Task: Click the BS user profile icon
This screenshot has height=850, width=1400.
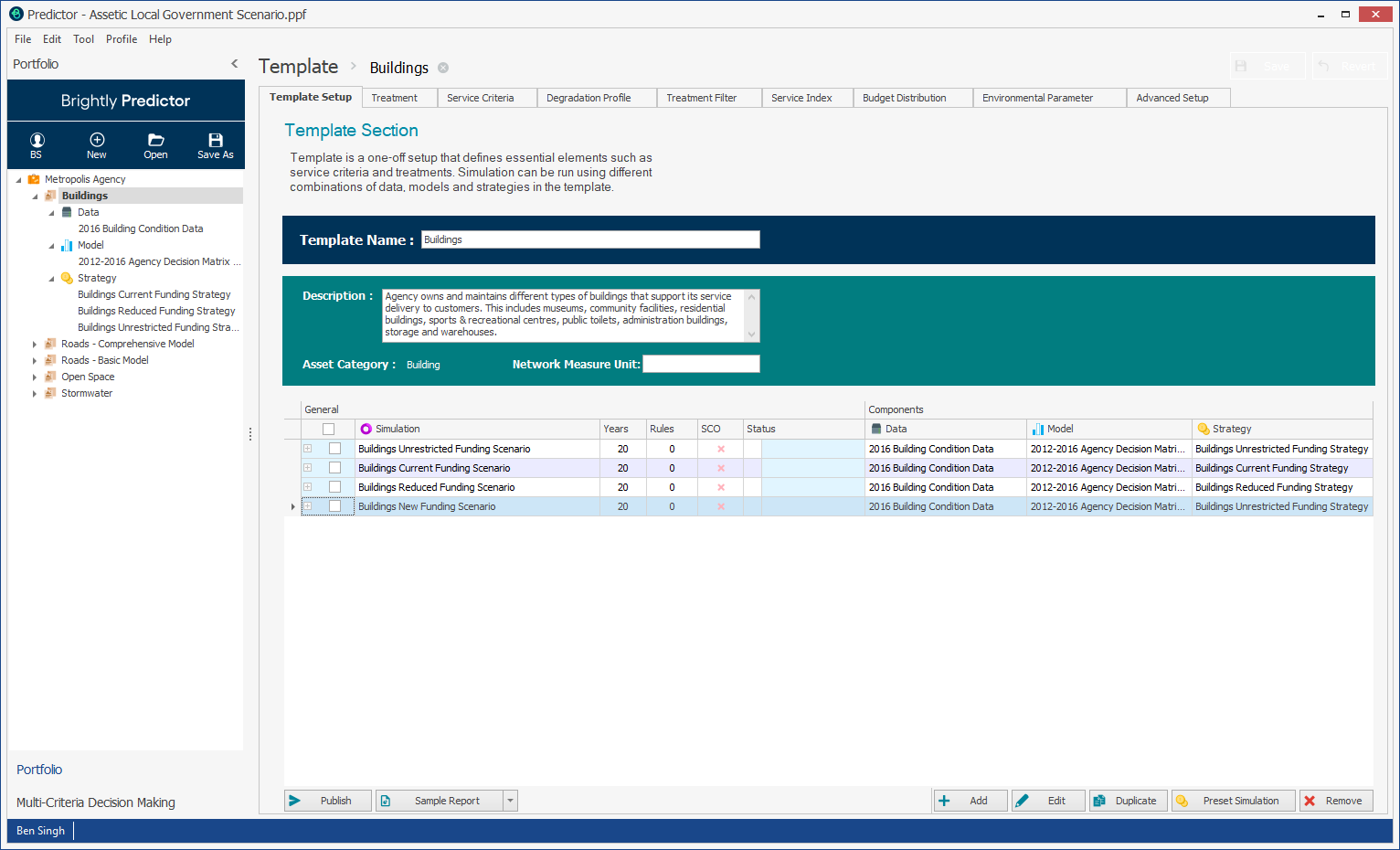Action: 37,141
